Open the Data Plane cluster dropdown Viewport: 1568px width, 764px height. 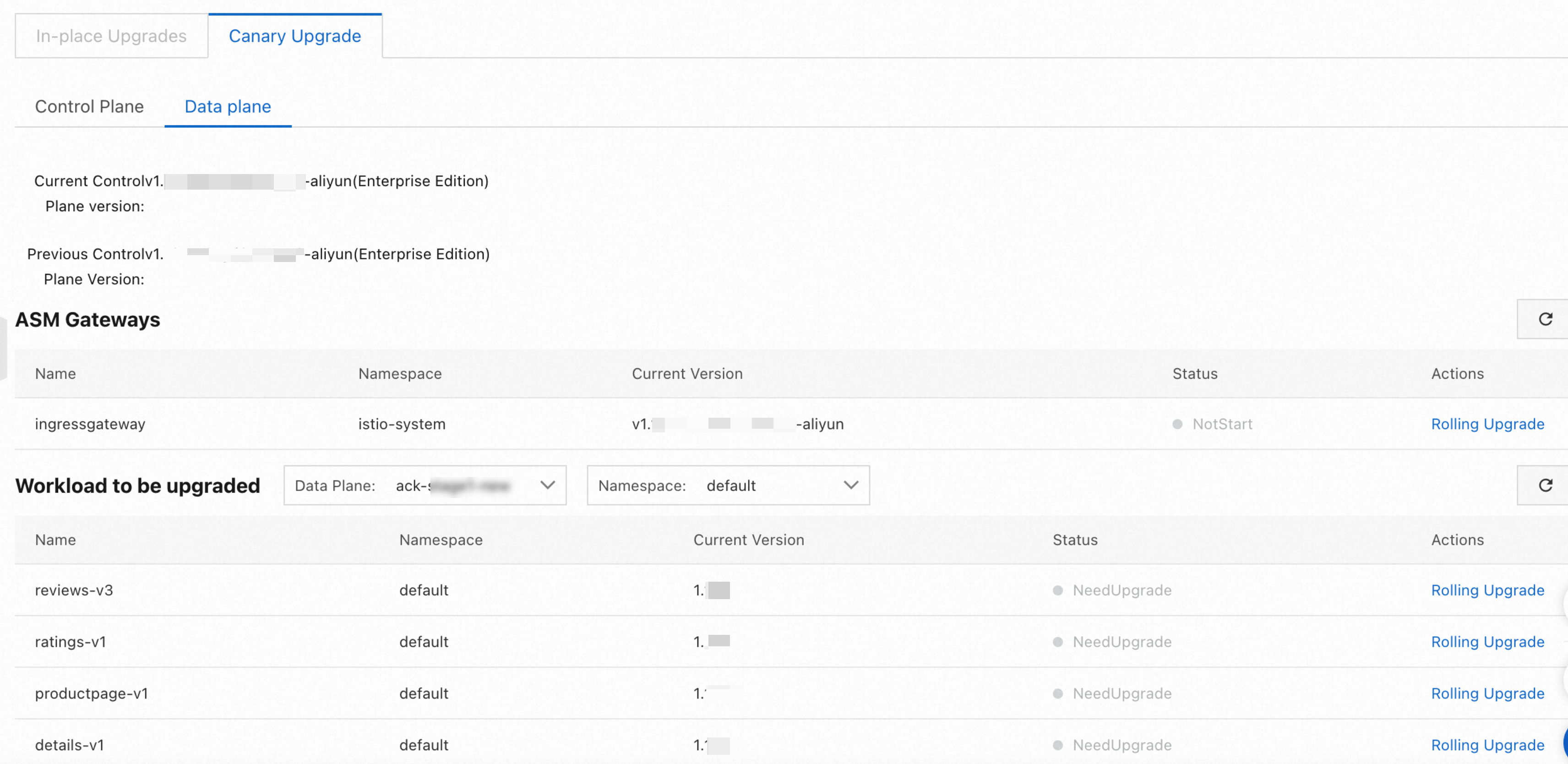pos(424,485)
